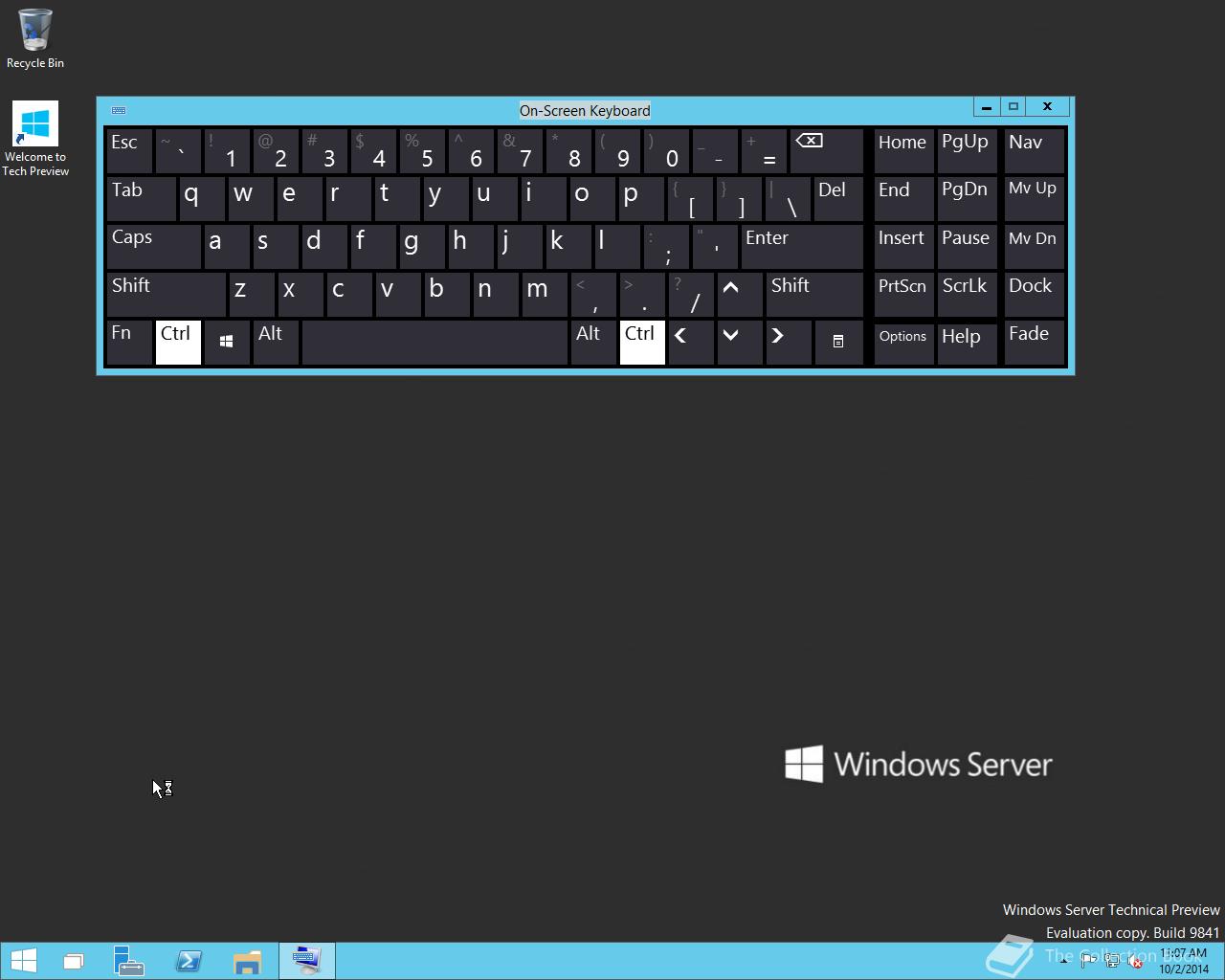Image resolution: width=1225 pixels, height=980 pixels.
Task: Tap the letter z key
Action: pyautogui.click(x=252, y=295)
